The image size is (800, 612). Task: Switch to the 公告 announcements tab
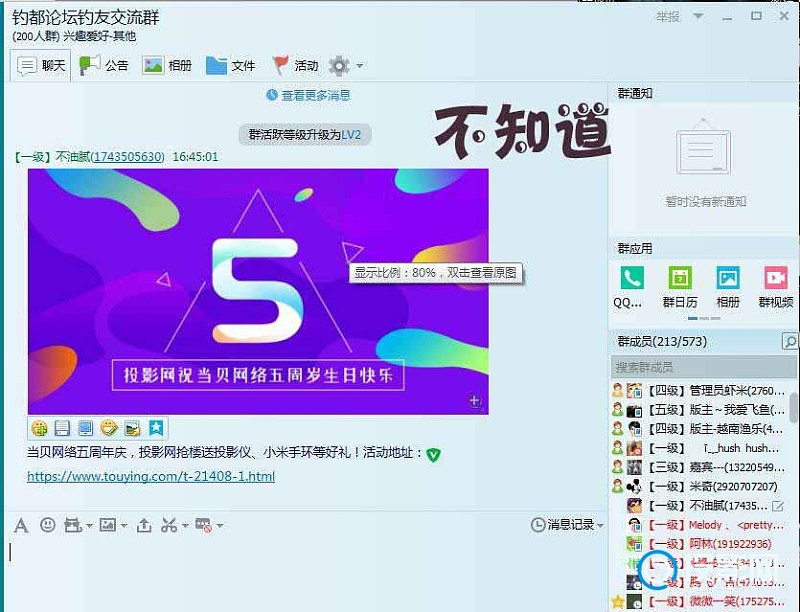coord(105,66)
